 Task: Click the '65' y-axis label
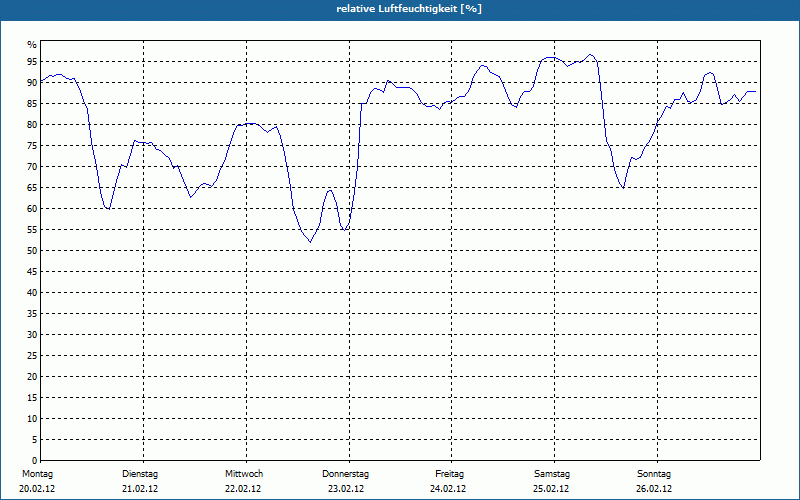[x=32, y=188]
